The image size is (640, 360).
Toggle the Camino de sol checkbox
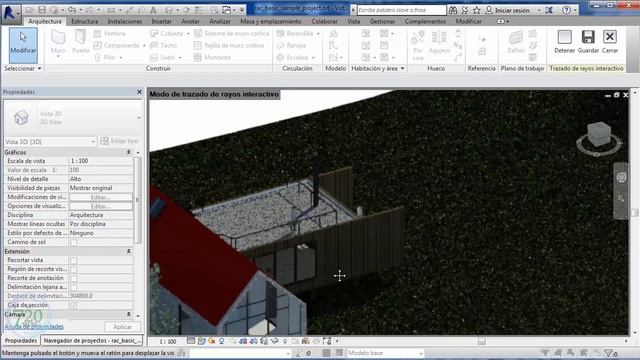coord(73,242)
